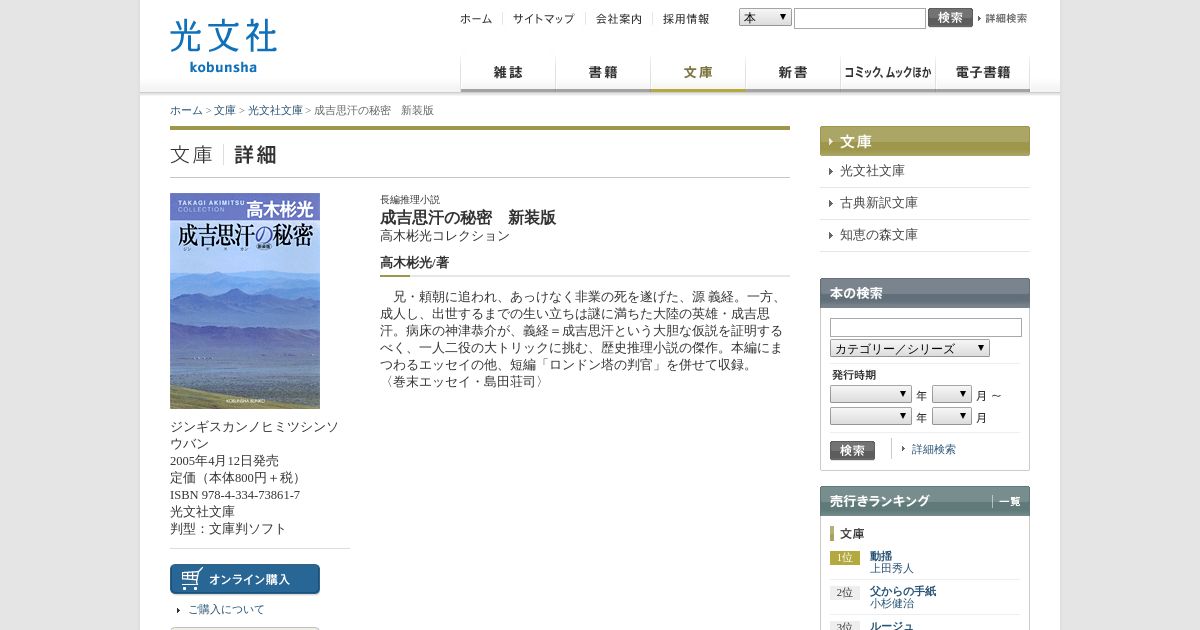The image size is (1200, 630).
Task: Switch to the 文庫 tab
Action: [698, 74]
